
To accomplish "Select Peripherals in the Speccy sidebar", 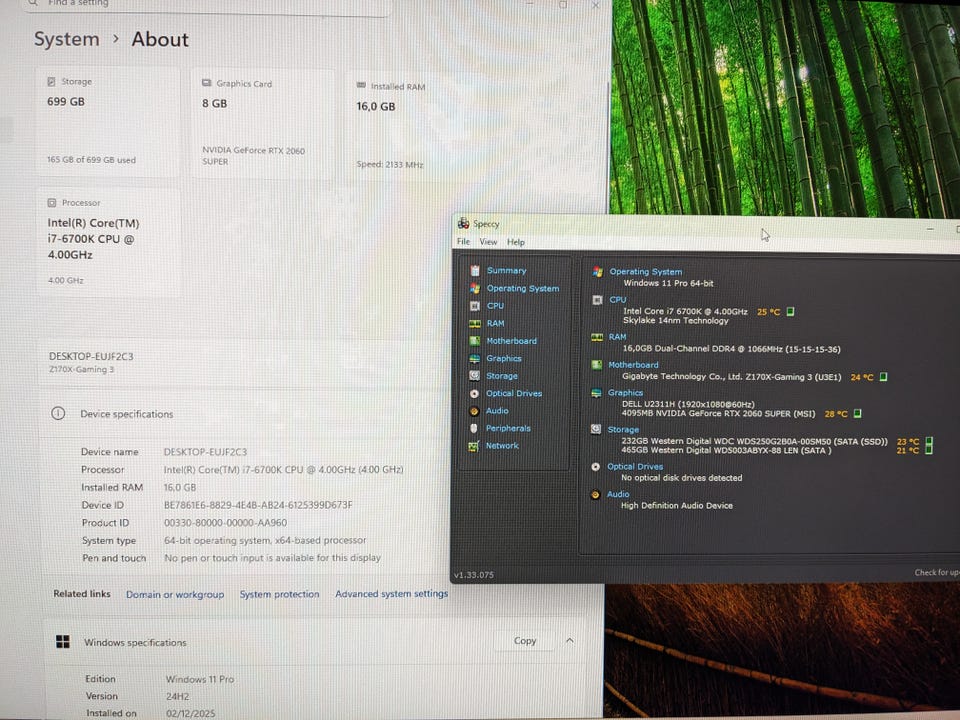I will pyautogui.click(x=508, y=429).
